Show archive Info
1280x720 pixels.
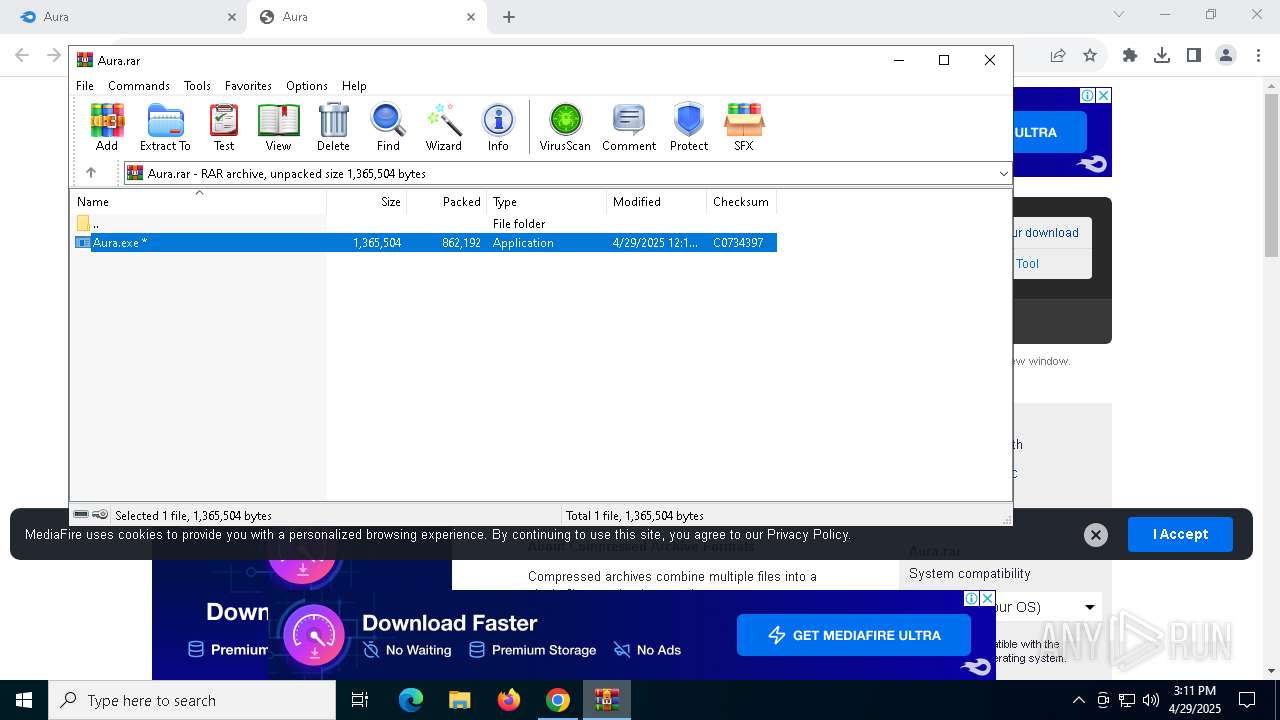click(498, 127)
